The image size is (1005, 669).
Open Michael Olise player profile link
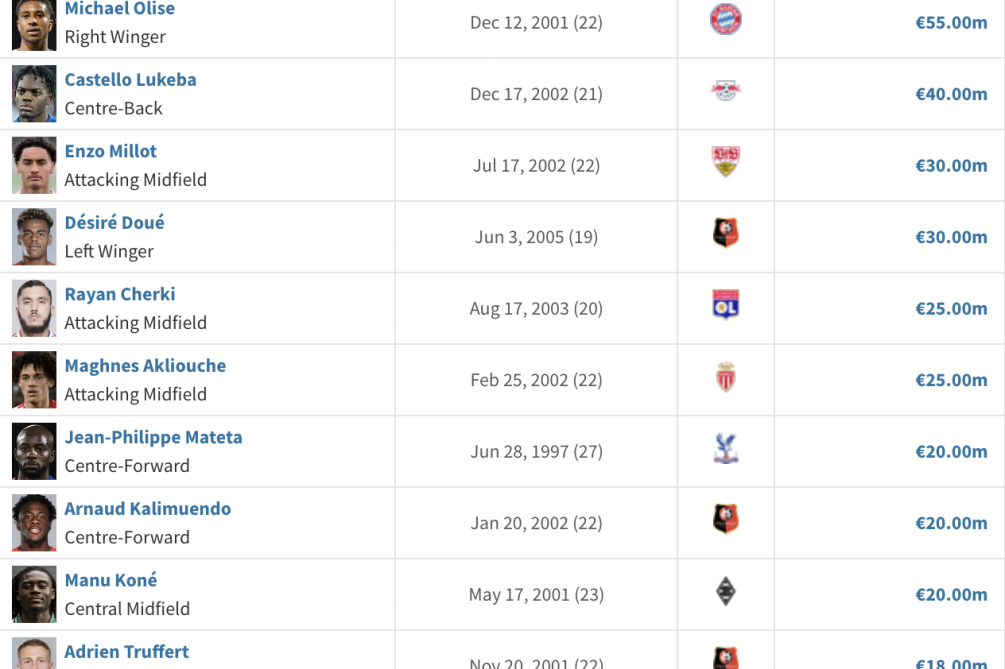[120, 8]
